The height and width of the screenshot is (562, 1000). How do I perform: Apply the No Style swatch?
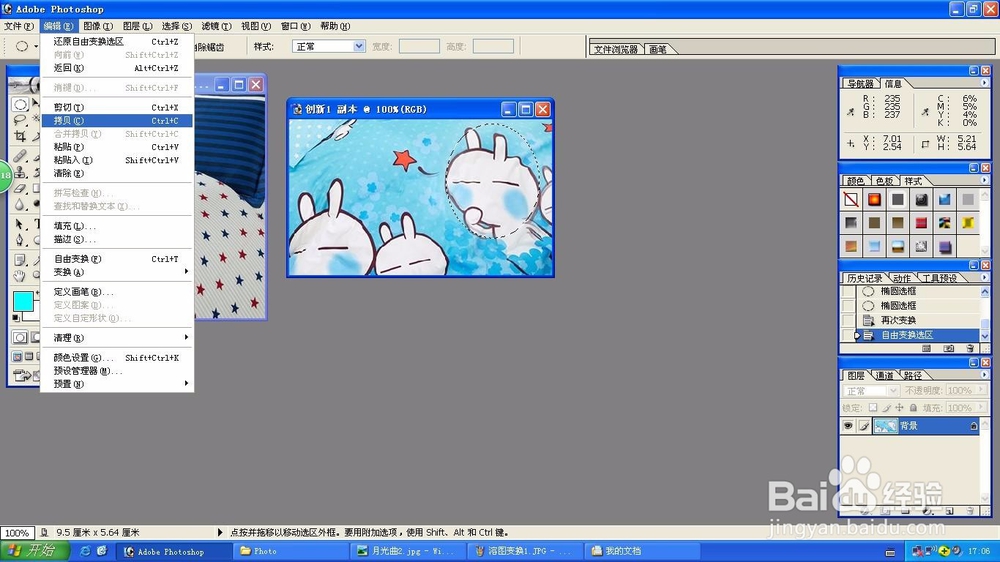[851, 200]
